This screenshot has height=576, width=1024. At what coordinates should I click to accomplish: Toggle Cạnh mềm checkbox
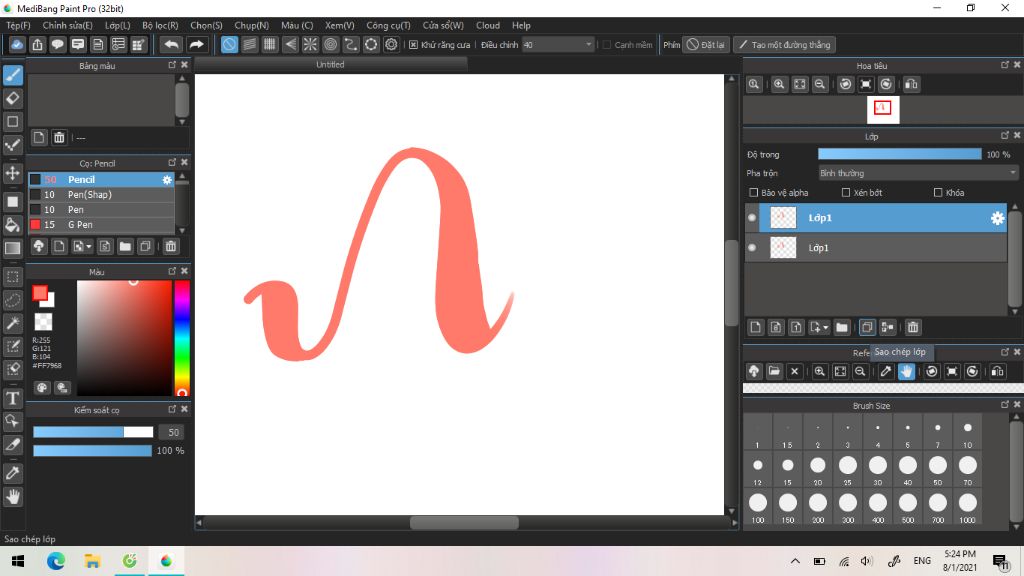[607, 44]
